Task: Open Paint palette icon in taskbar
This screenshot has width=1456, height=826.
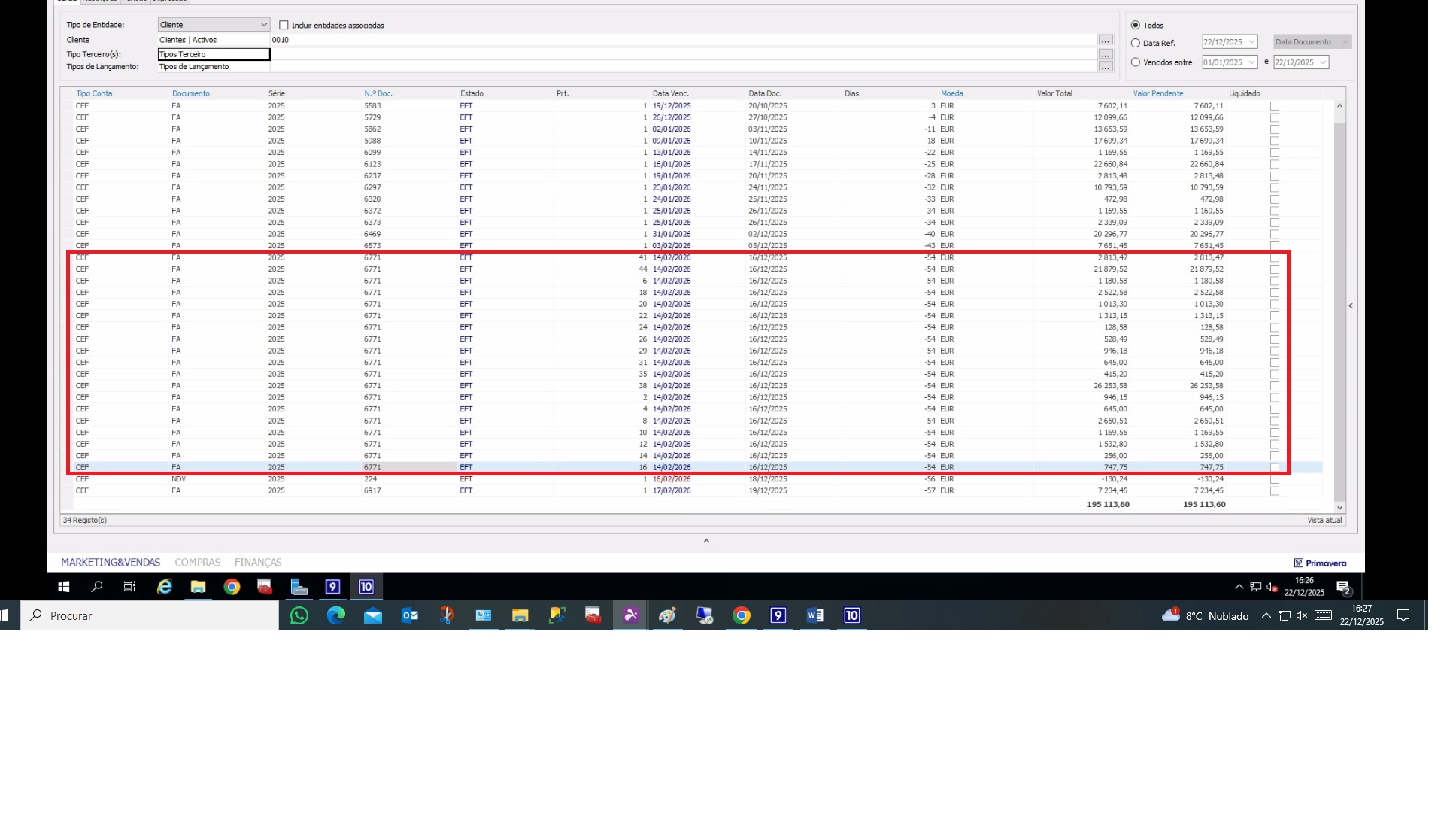Action: pyautogui.click(x=667, y=615)
